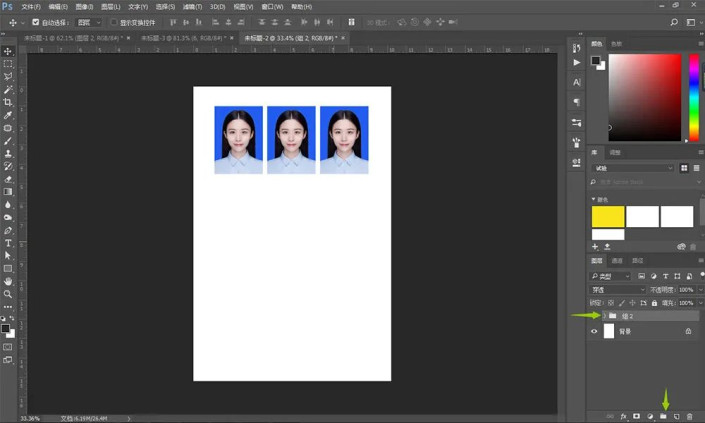The height and width of the screenshot is (423, 705).
Task: Click inside the red color picker field
Action: [x=645, y=98]
